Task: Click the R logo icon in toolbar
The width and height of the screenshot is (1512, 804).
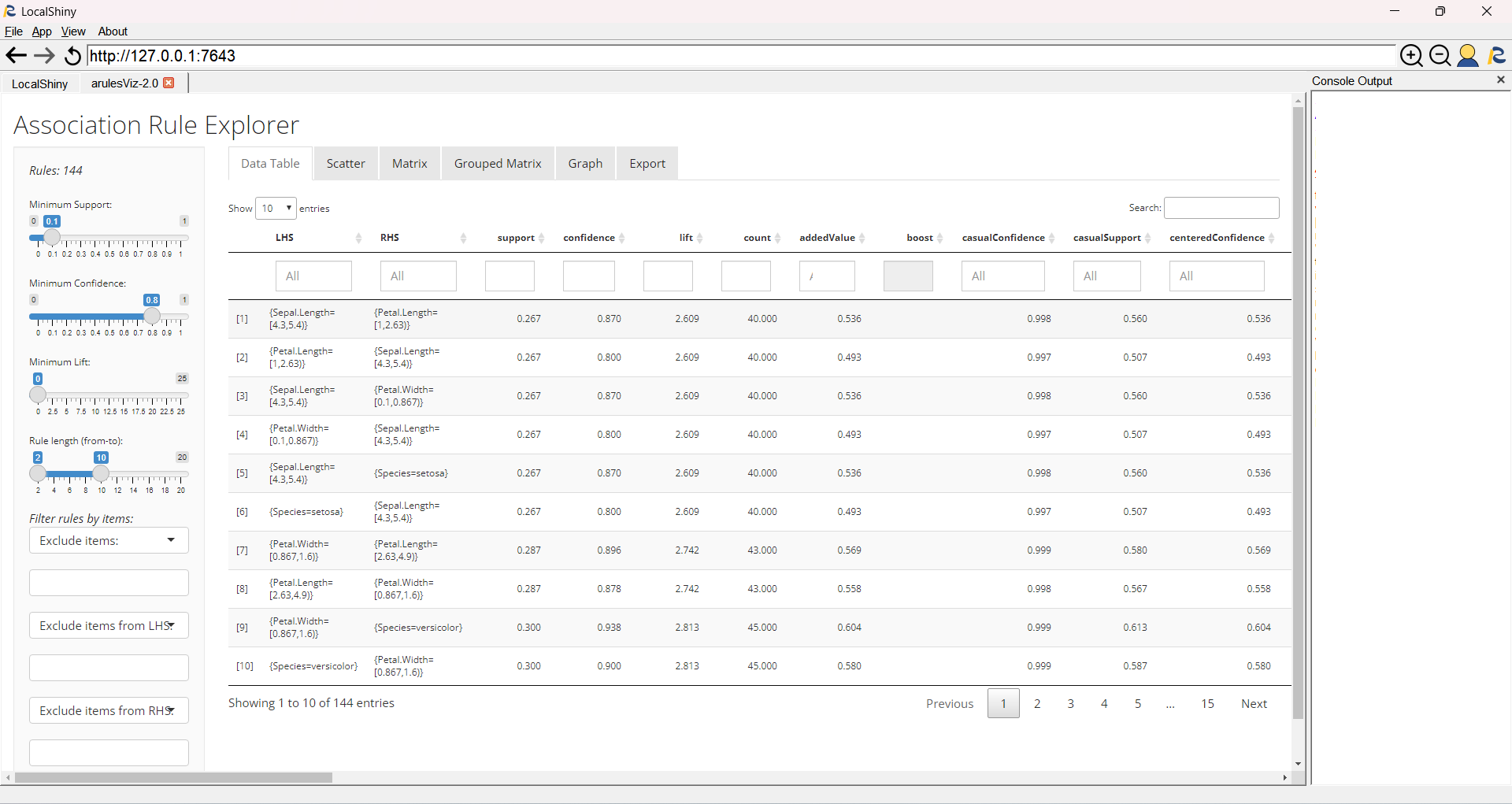Action: [x=1496, y=55]
